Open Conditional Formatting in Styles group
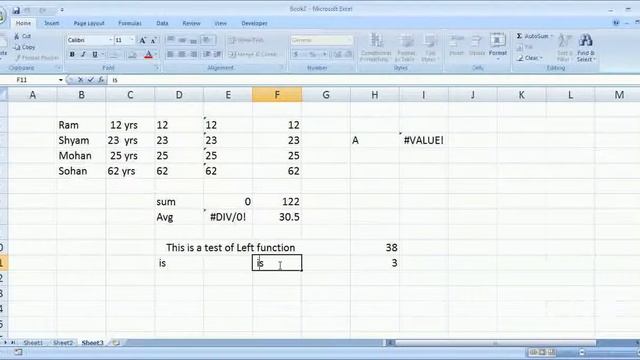The width and height of the screenshot is (640, 360). click(376, 48)
